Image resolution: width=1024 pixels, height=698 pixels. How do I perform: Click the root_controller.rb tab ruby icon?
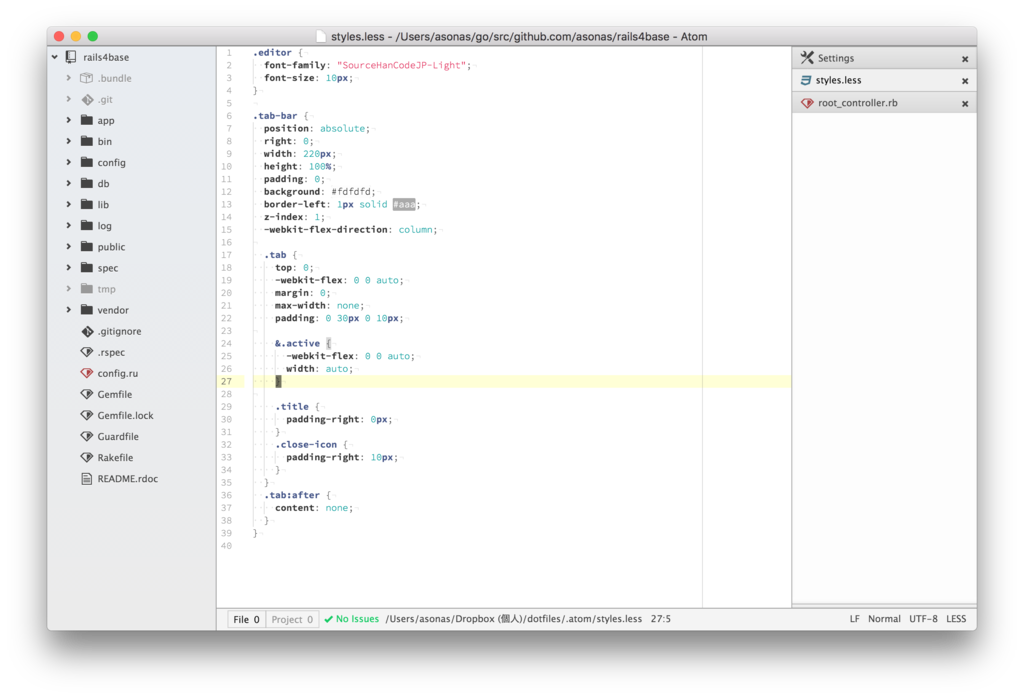pyautogui.click(x=808, y=103)
